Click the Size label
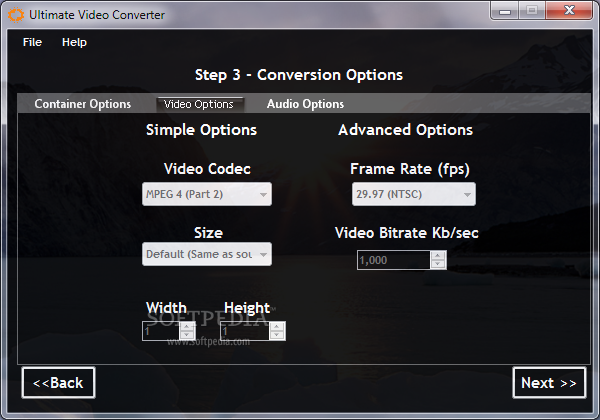 (x=208, y=233)
